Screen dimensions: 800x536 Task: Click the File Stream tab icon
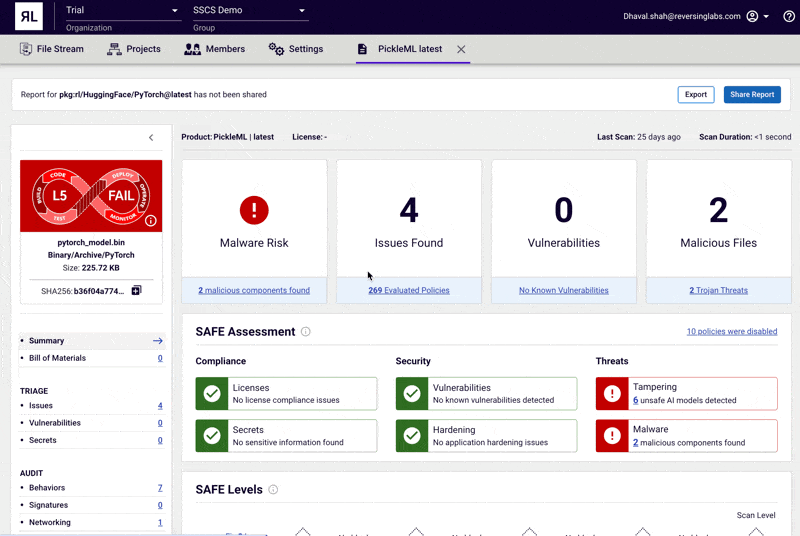(x=26, y=49)
